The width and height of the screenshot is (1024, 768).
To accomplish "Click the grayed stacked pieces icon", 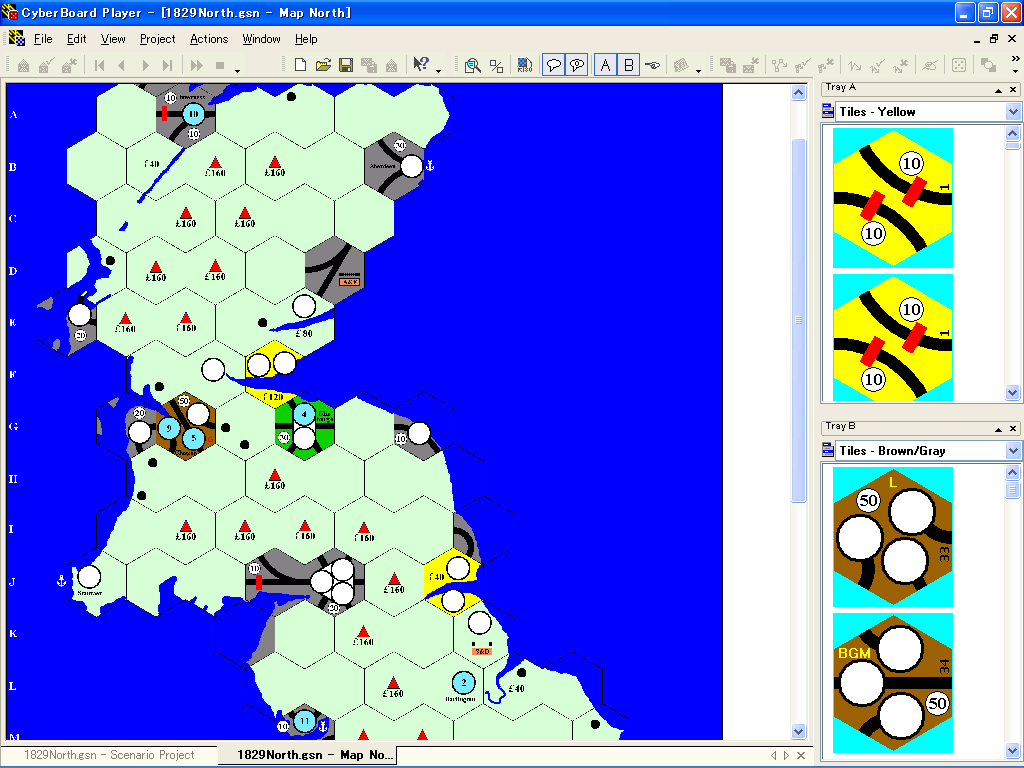I will 988,65.
